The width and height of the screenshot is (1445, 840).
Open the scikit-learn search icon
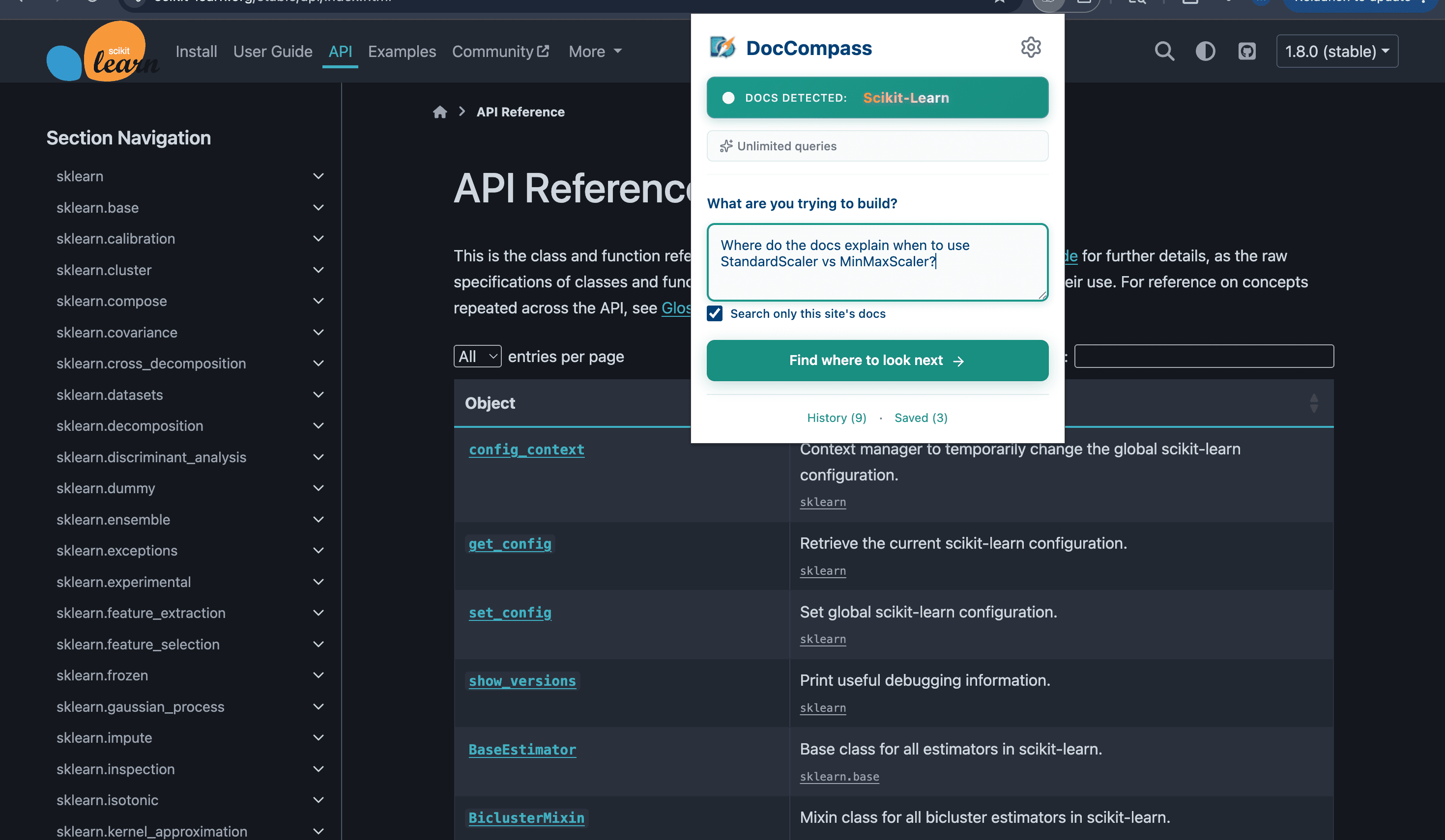(1164, 51)
